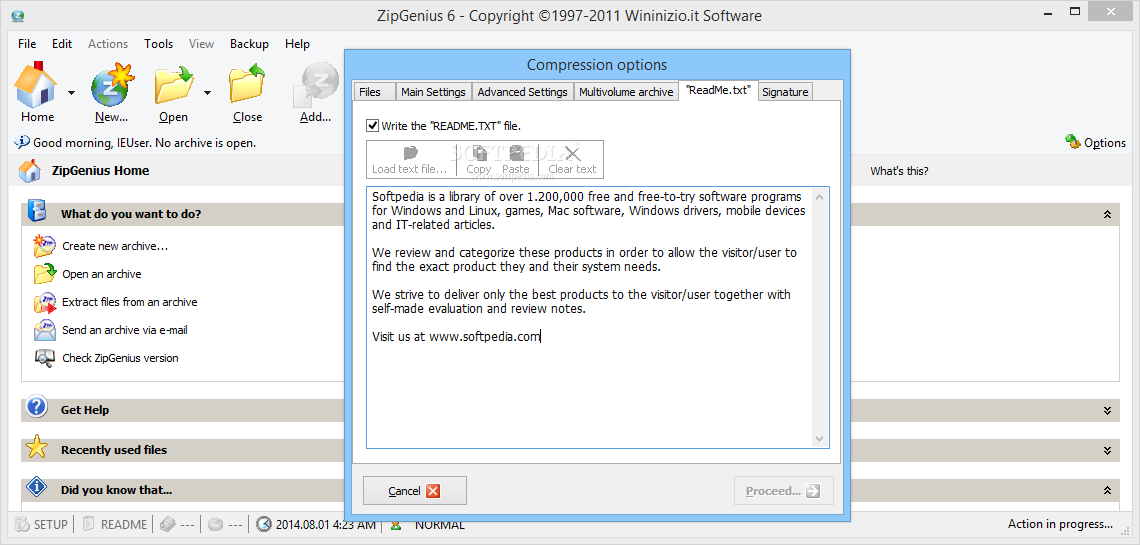Click Create new archive link

click(x=115, y=246)
